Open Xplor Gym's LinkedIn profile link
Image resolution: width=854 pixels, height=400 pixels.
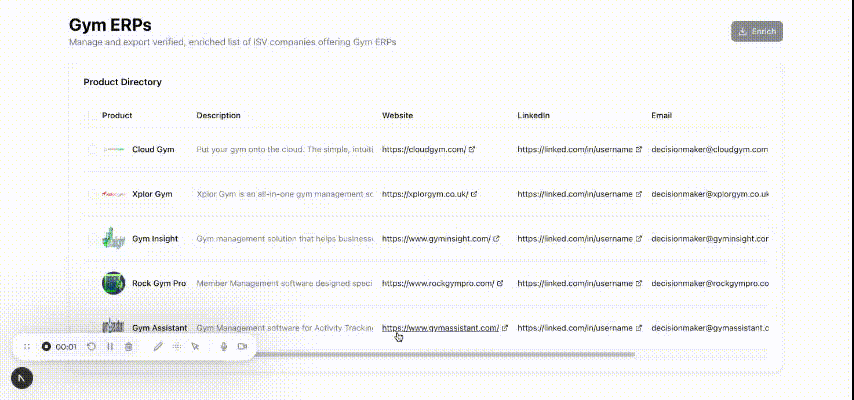580,194
